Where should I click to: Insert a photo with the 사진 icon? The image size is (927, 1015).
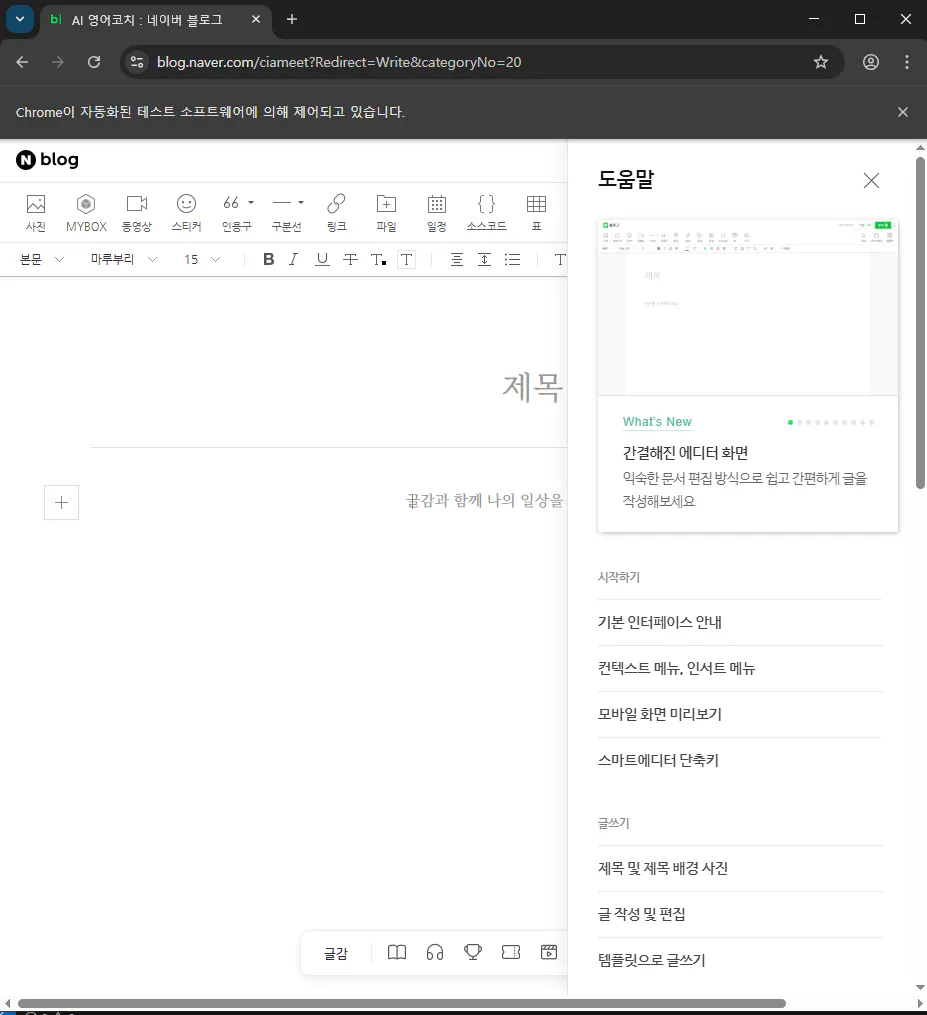[36, 212]
